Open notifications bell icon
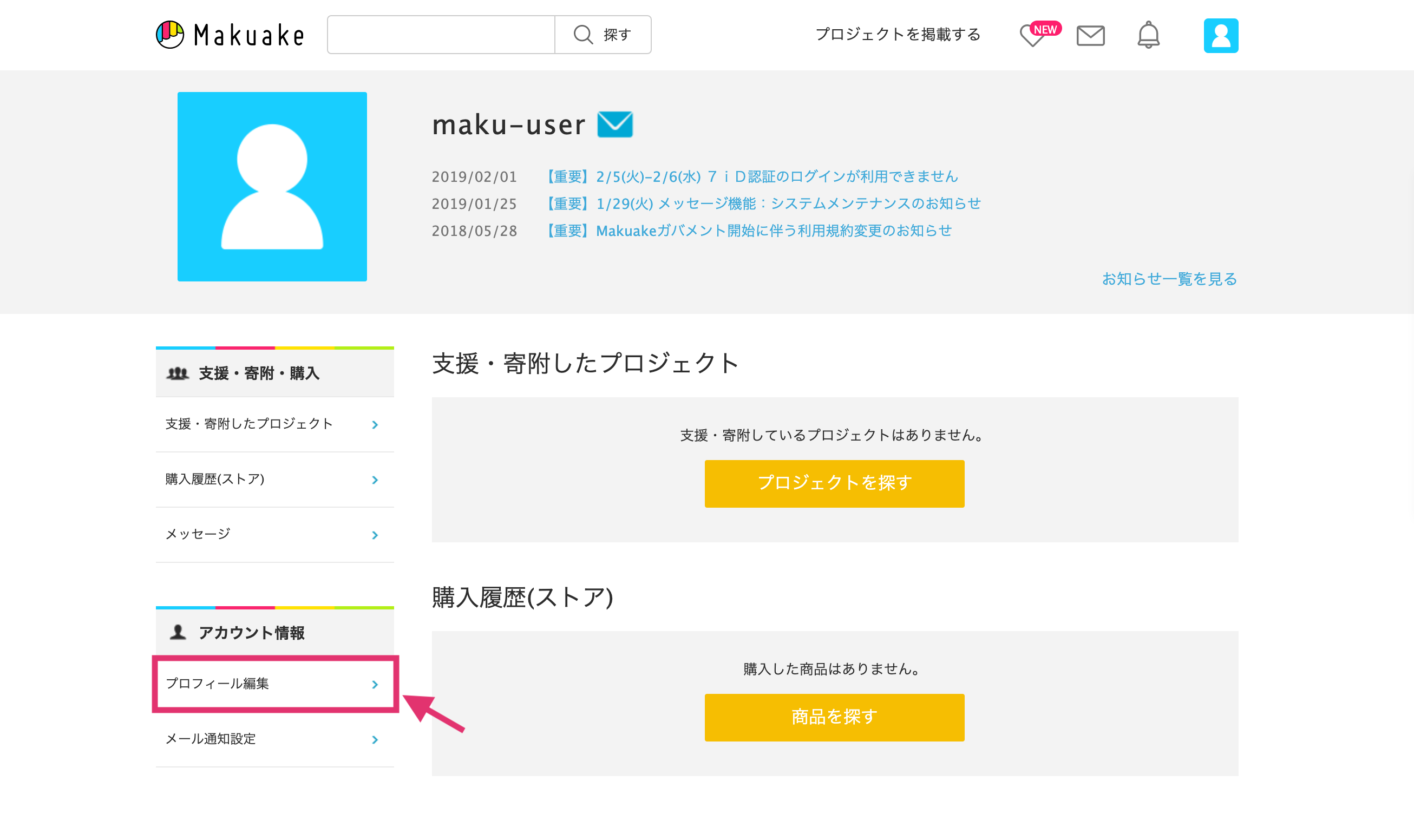This screenshot has height=840, width=1414. [x=1149, y=35]
